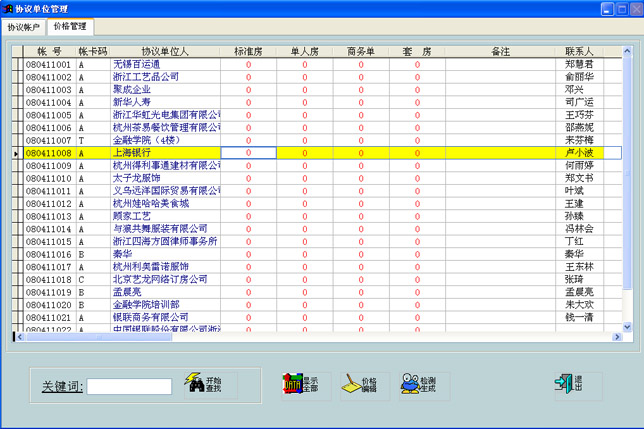Screen dimensions: 644x429
Task: Select account number 080411010 杭州得利事通建材
Action: pyautogui.click(x=47, y=166)
